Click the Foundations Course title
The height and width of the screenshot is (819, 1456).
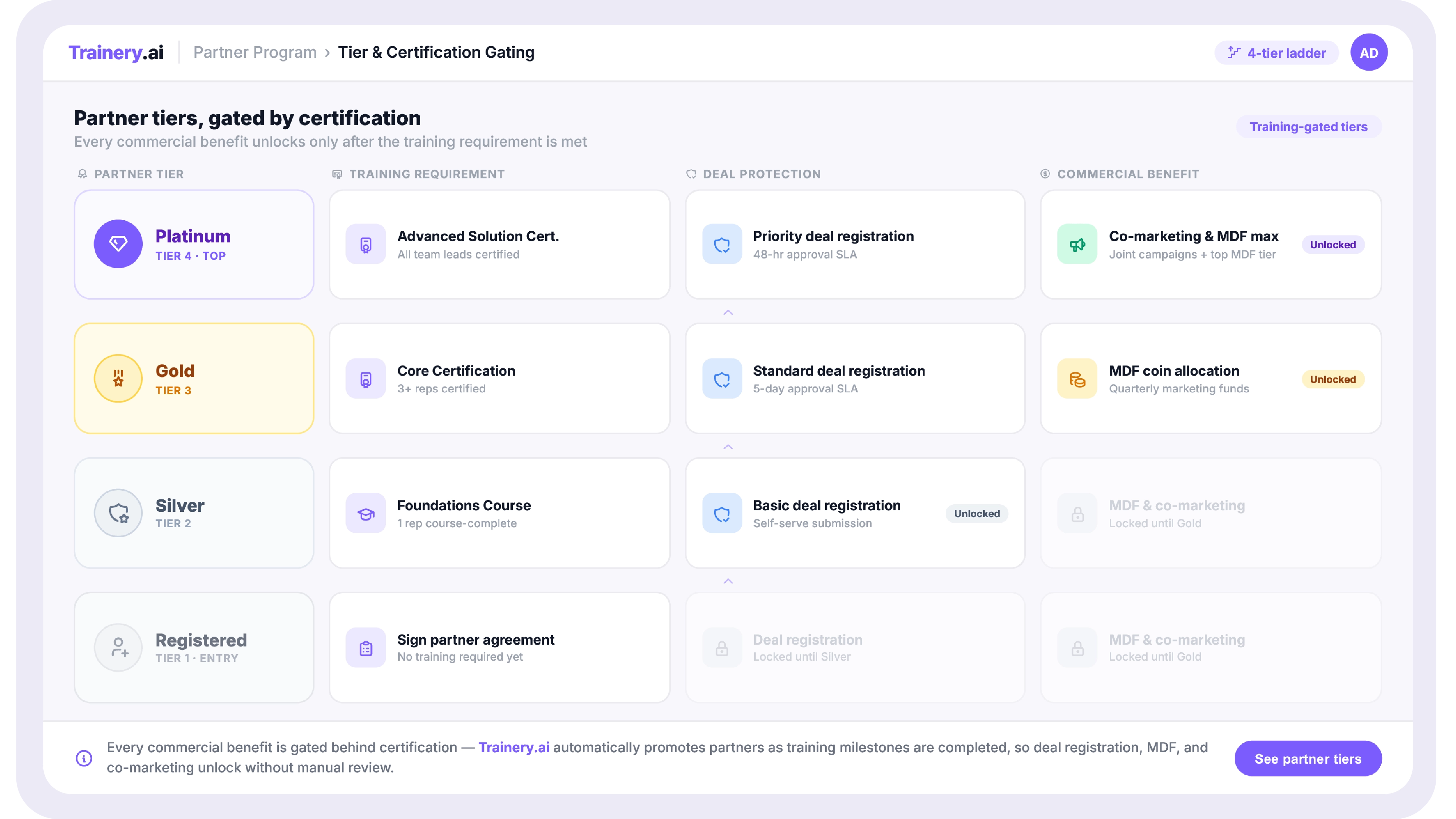click(464, 505)
